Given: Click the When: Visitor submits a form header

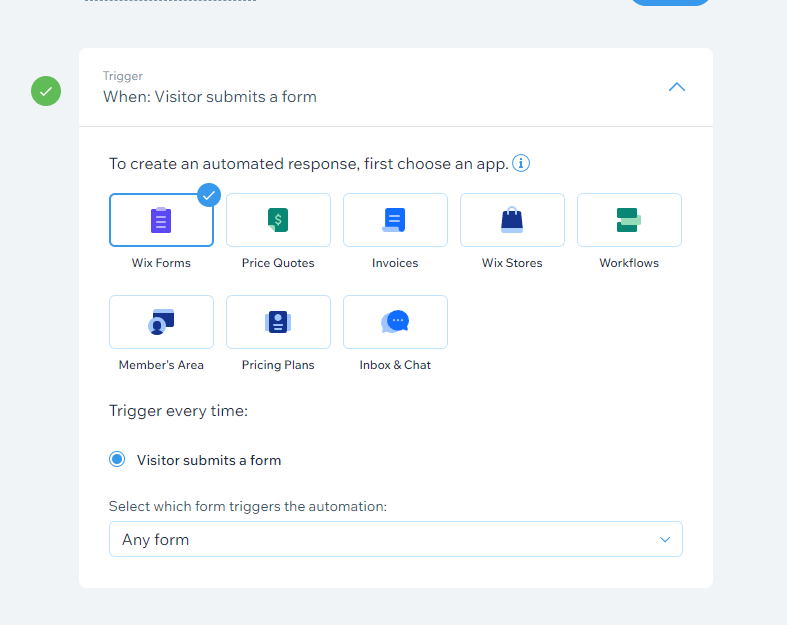Looking at the screenshot, I should tap(210, 96).
